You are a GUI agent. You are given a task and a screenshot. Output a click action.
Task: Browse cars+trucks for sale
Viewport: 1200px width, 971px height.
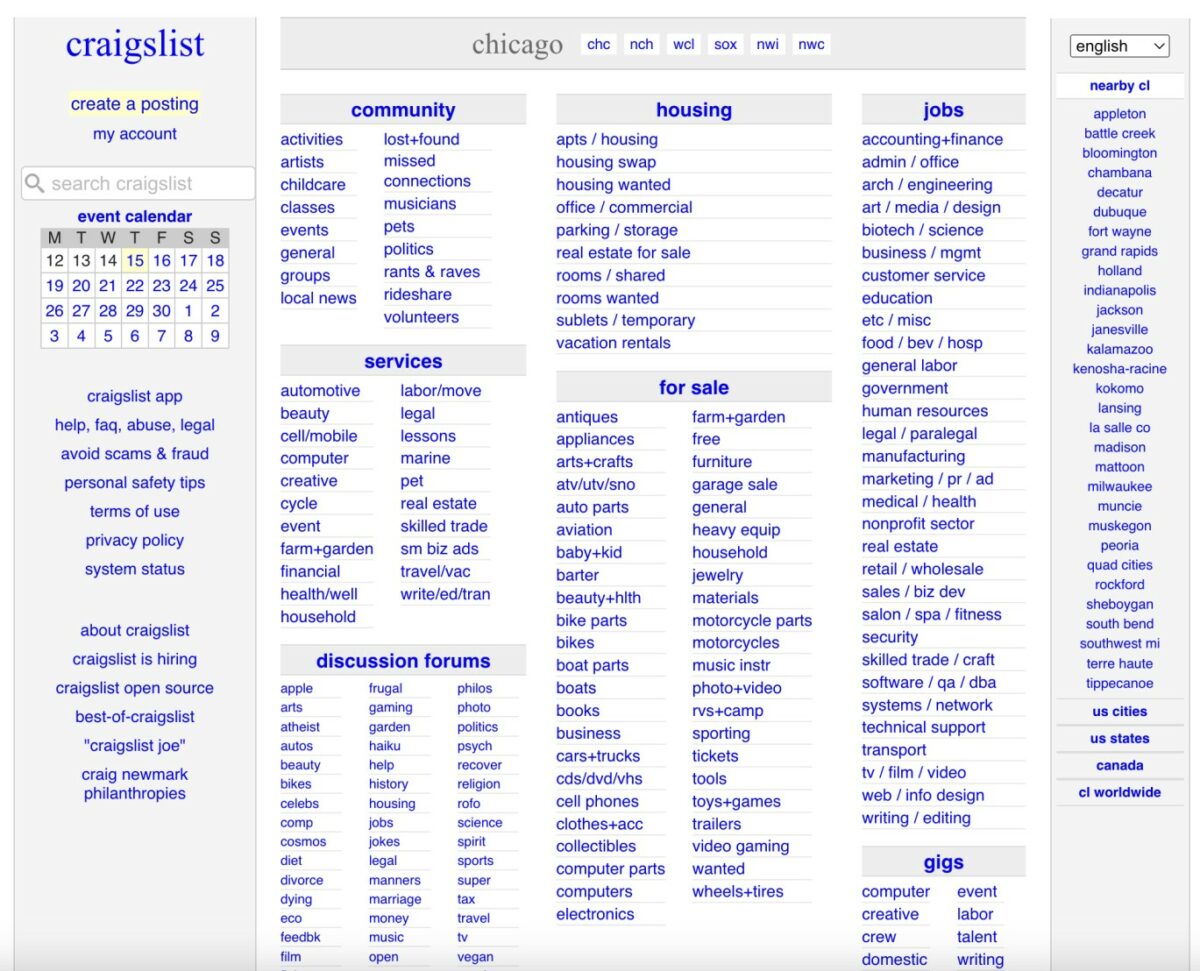click(598, 757)
